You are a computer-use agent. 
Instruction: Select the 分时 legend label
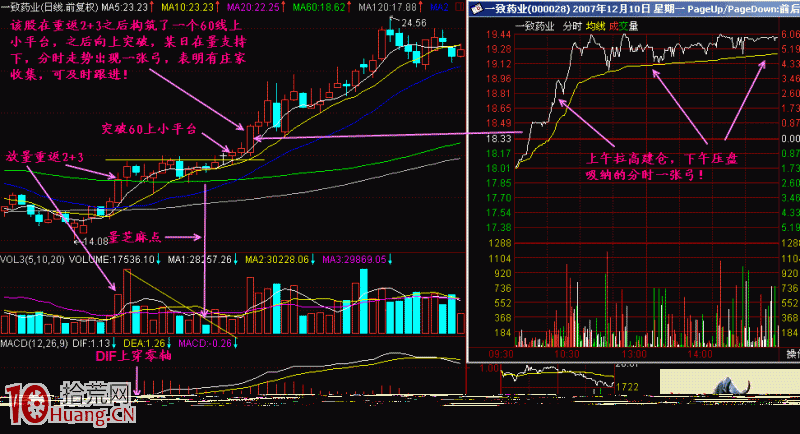(x=572, y=27)
